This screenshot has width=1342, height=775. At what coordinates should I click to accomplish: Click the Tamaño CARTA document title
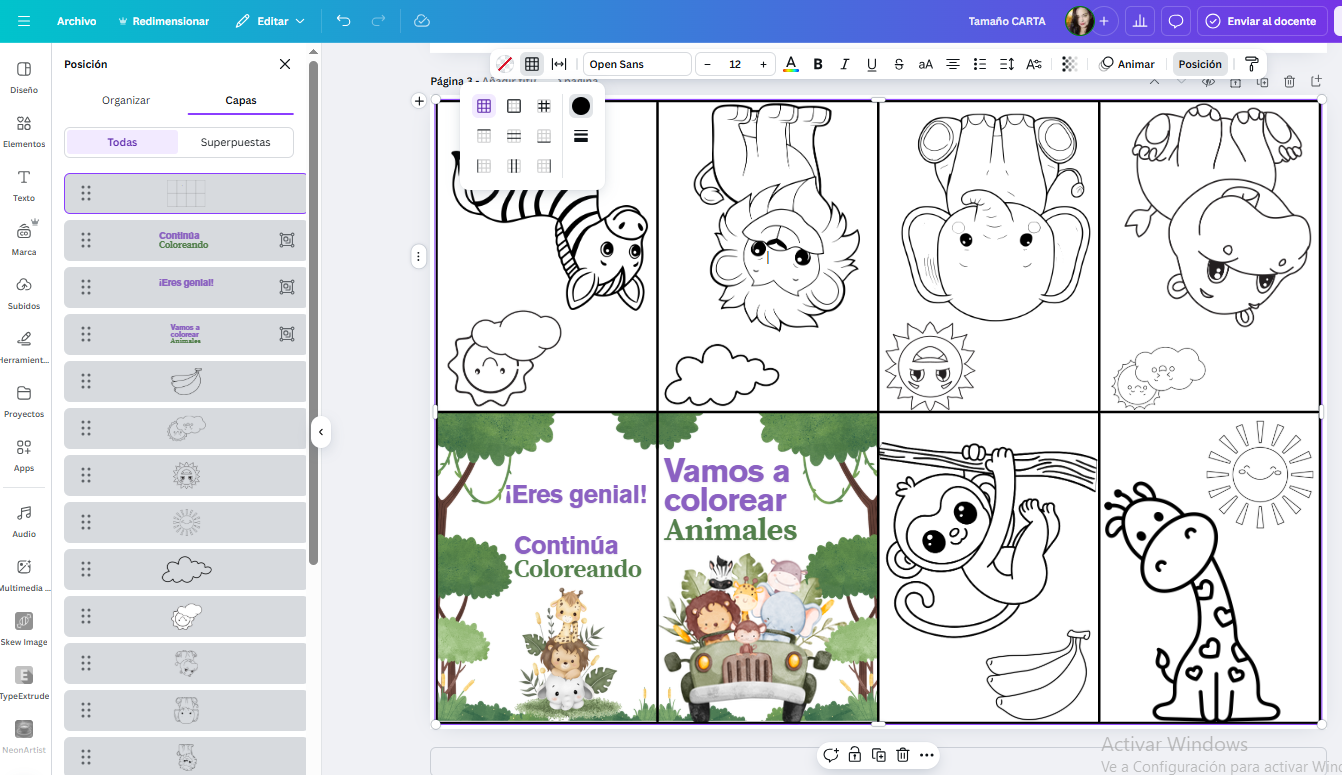point(1007,21)
